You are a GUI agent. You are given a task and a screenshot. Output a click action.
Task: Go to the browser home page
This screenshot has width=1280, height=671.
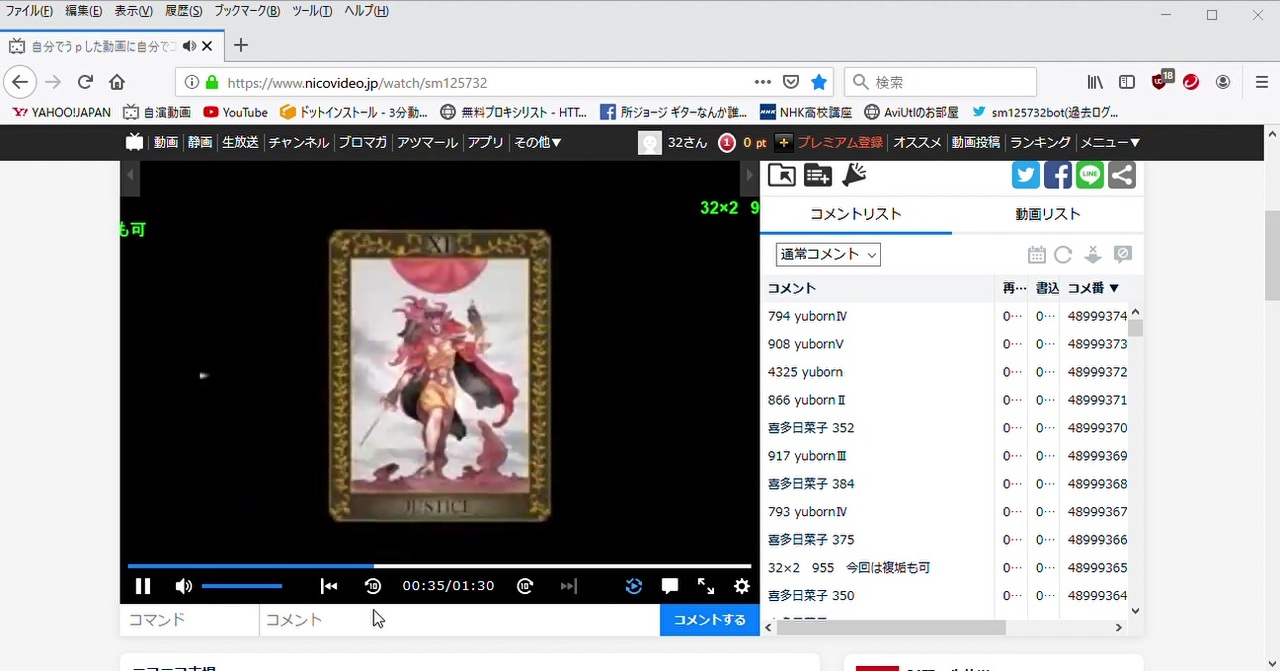pos(117,82)
